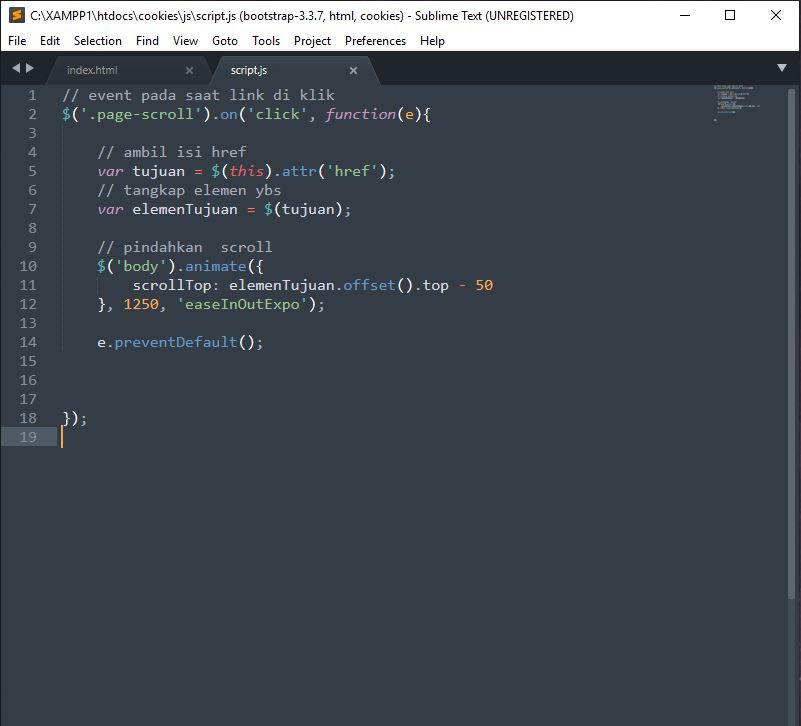The height and width of the screenshot is (726, 801).
Task: Close the script.js tab
Action: pyautogui.click(x=354, y=71)
